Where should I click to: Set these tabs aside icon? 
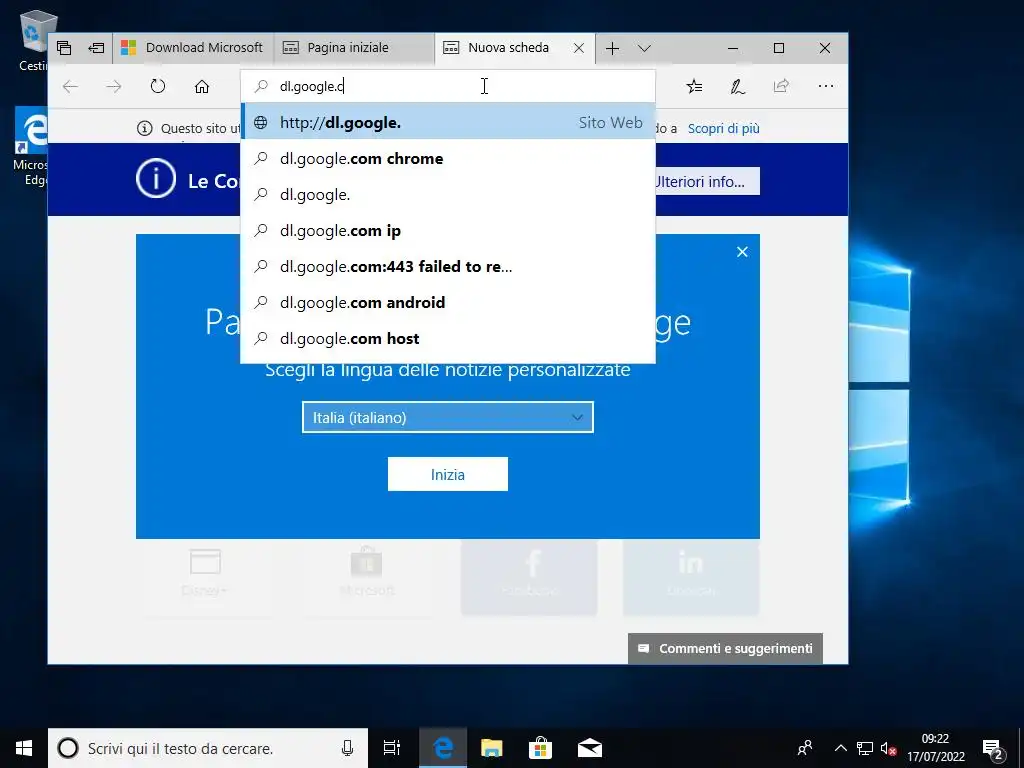[x=96, y=48]
